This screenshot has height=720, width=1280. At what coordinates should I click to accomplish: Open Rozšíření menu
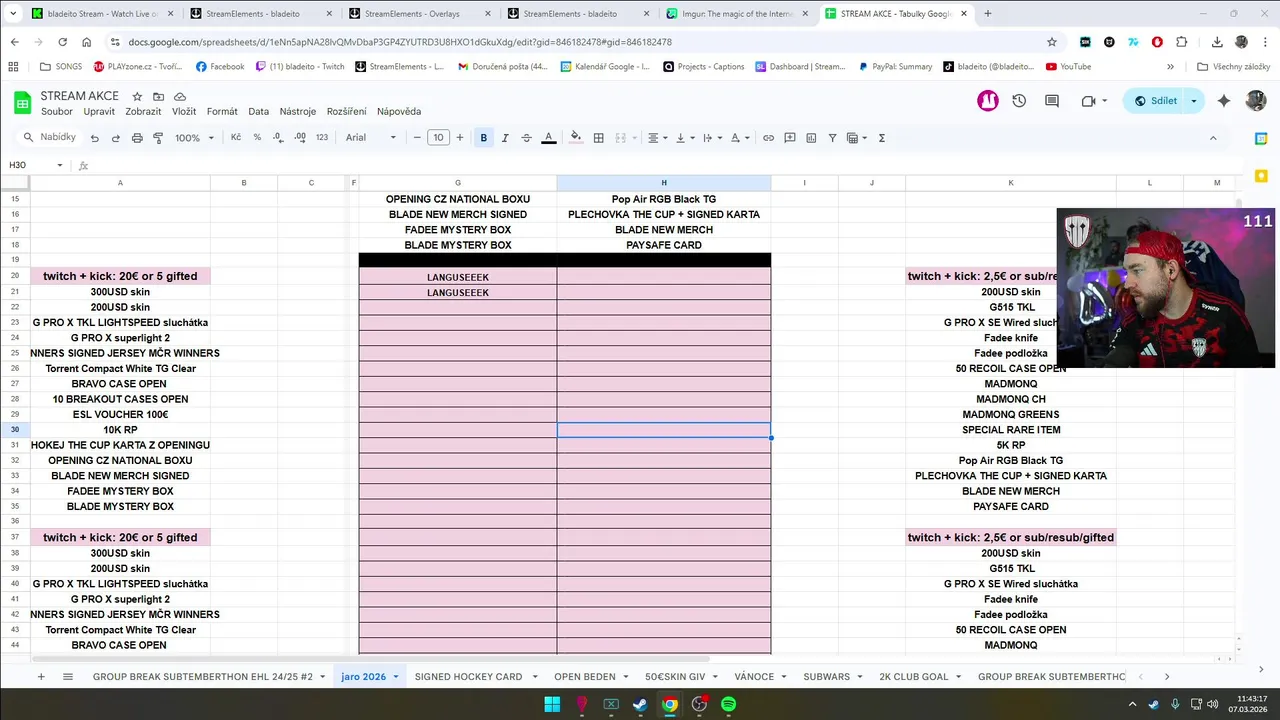pos(346,112)
